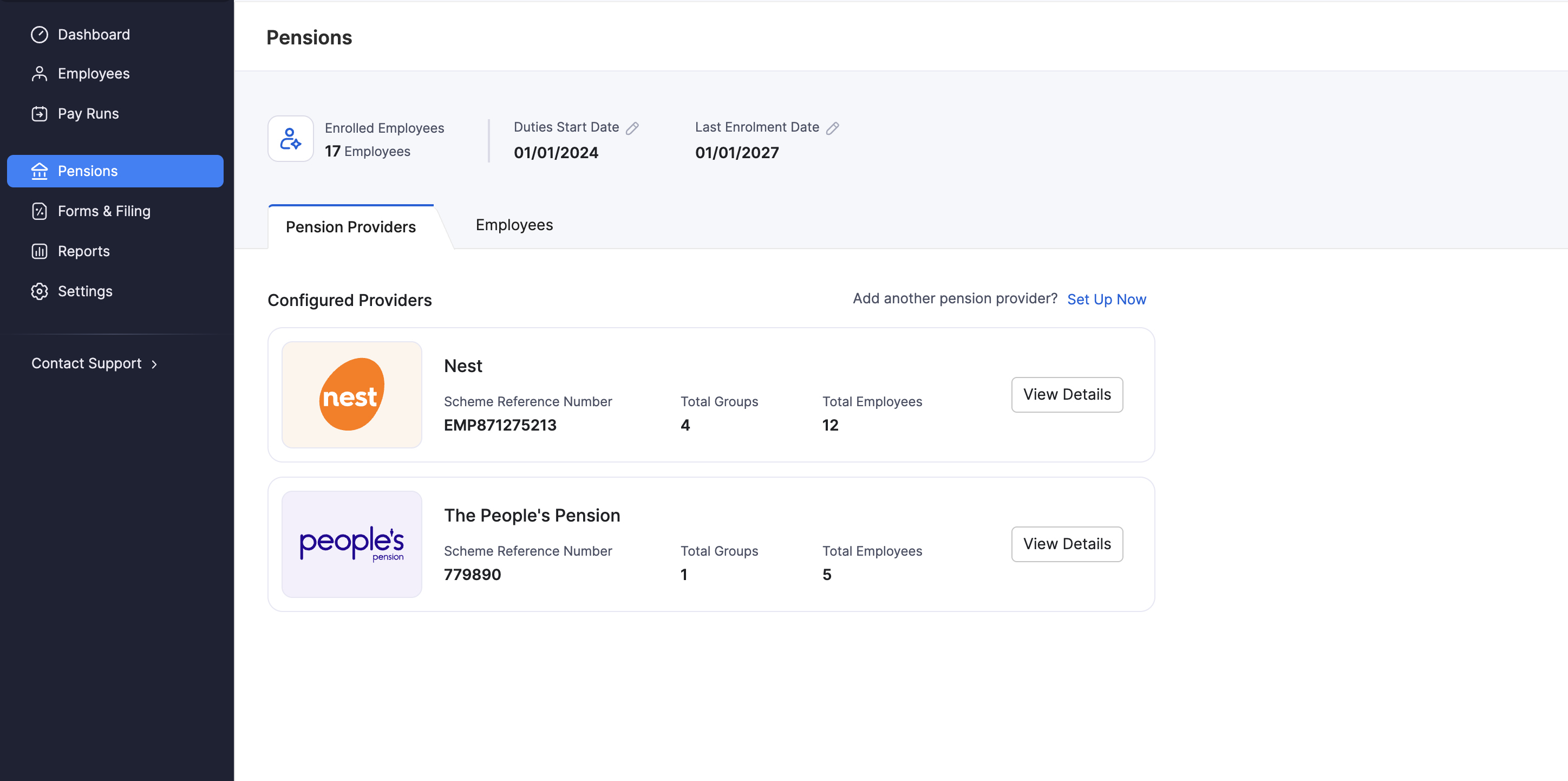Click scheme reference EMP871275213
This screenshot has height=781, width=1568.
pyautogui.click(x=500, y=426)
